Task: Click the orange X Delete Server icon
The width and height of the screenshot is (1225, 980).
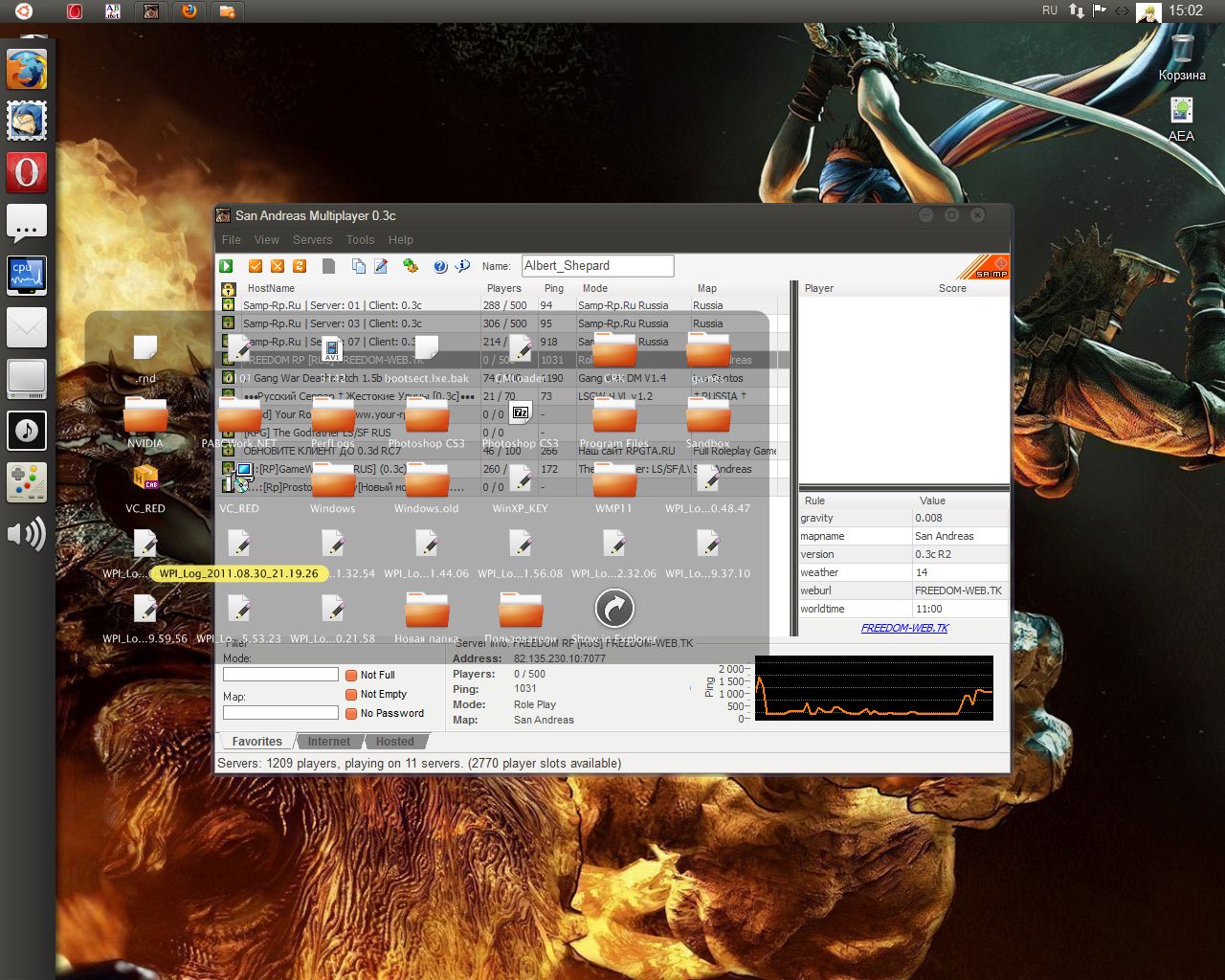Action: click(278, 266)
